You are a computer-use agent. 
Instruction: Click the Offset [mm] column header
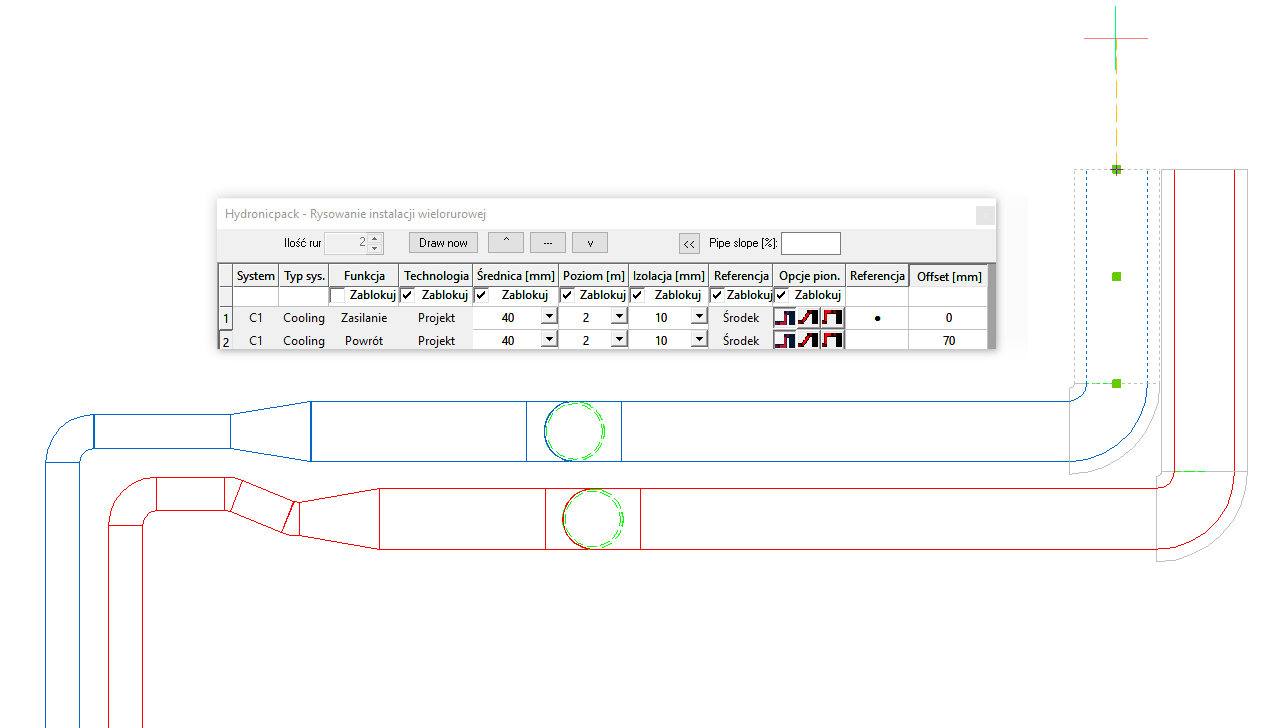tap(949, 277)
